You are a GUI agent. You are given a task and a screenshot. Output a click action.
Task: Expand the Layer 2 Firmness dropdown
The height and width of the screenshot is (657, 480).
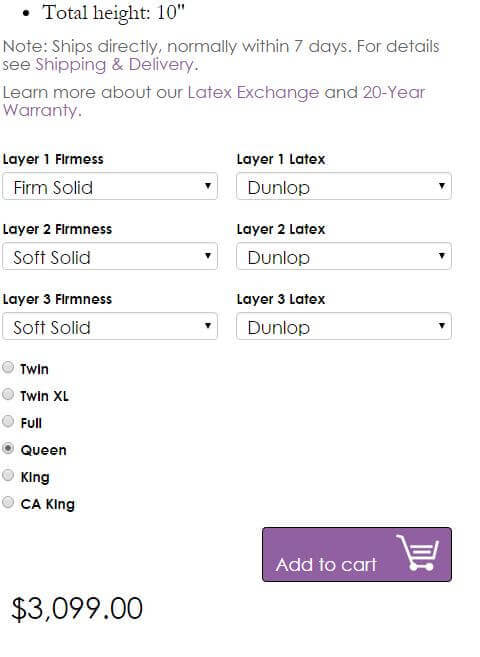[x=110, y=256]
